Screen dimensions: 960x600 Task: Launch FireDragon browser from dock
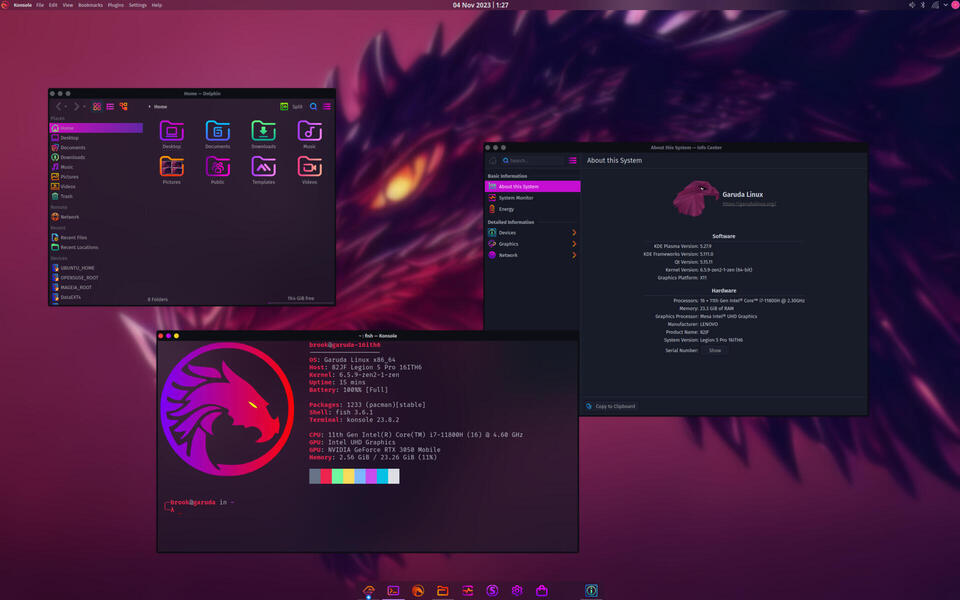(x=418, y=591)
